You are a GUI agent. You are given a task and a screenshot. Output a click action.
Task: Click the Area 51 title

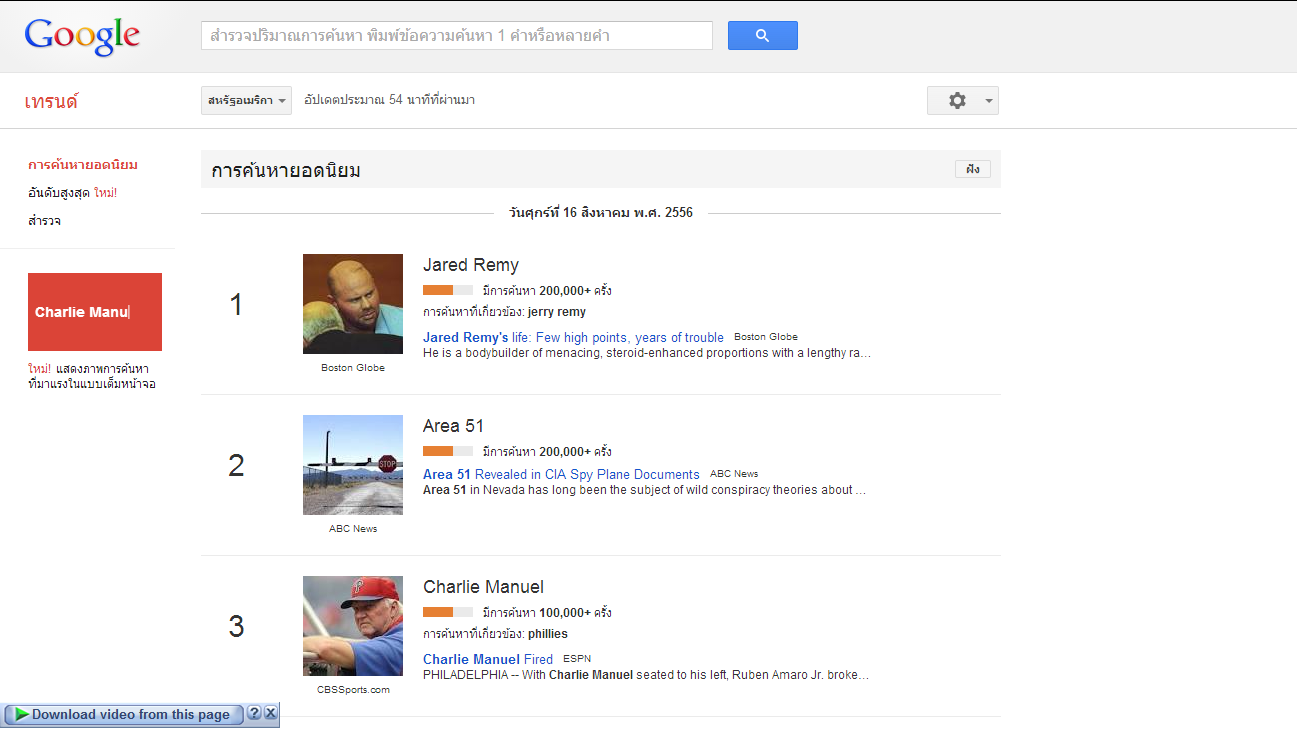pyautogui.click(x=453, y=426)
